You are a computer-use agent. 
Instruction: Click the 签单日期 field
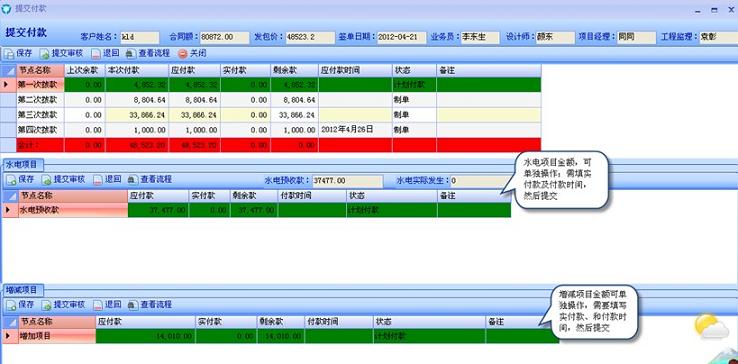[401, 37]
